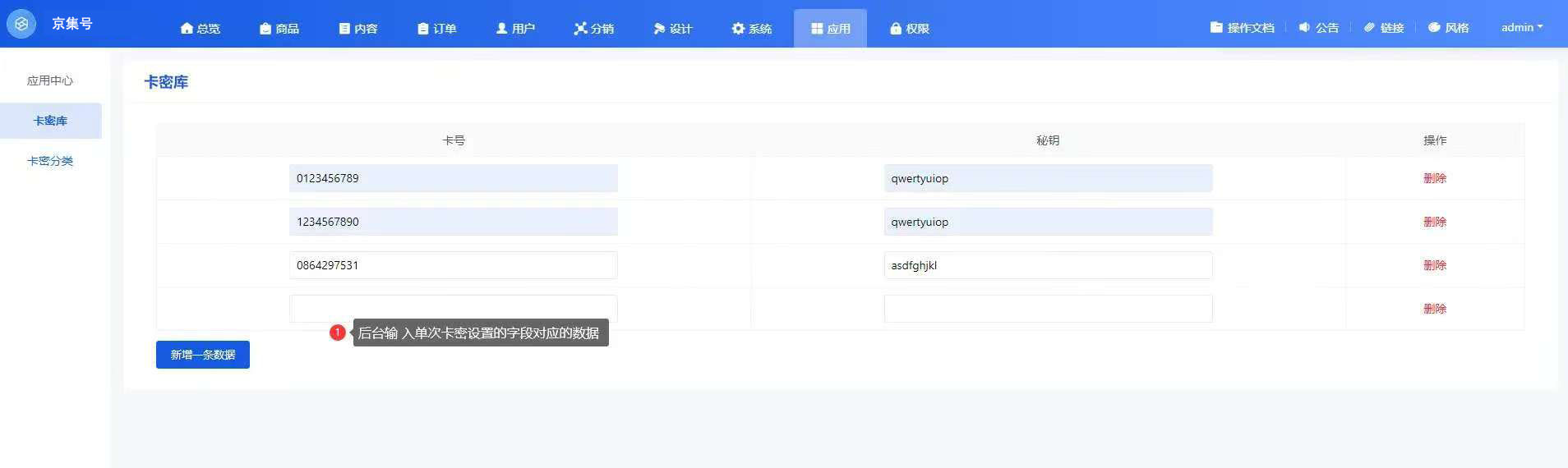The width and height of the screenshot is (1568, 468).
Task: Open the 权限 lock icon
Action: [896, 29]
